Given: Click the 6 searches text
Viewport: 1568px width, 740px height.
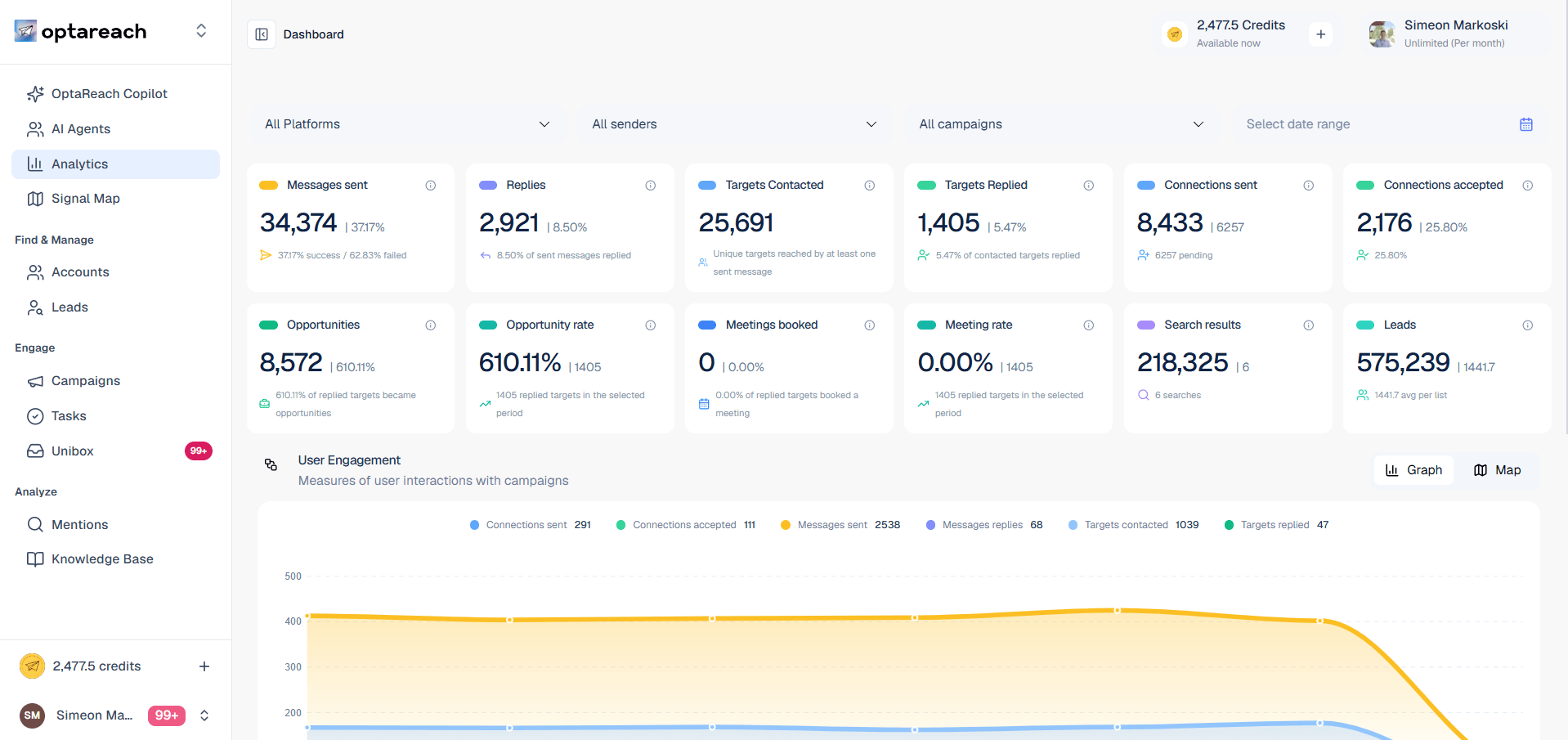Looking at the screenshot, I should pos(1178,395).
